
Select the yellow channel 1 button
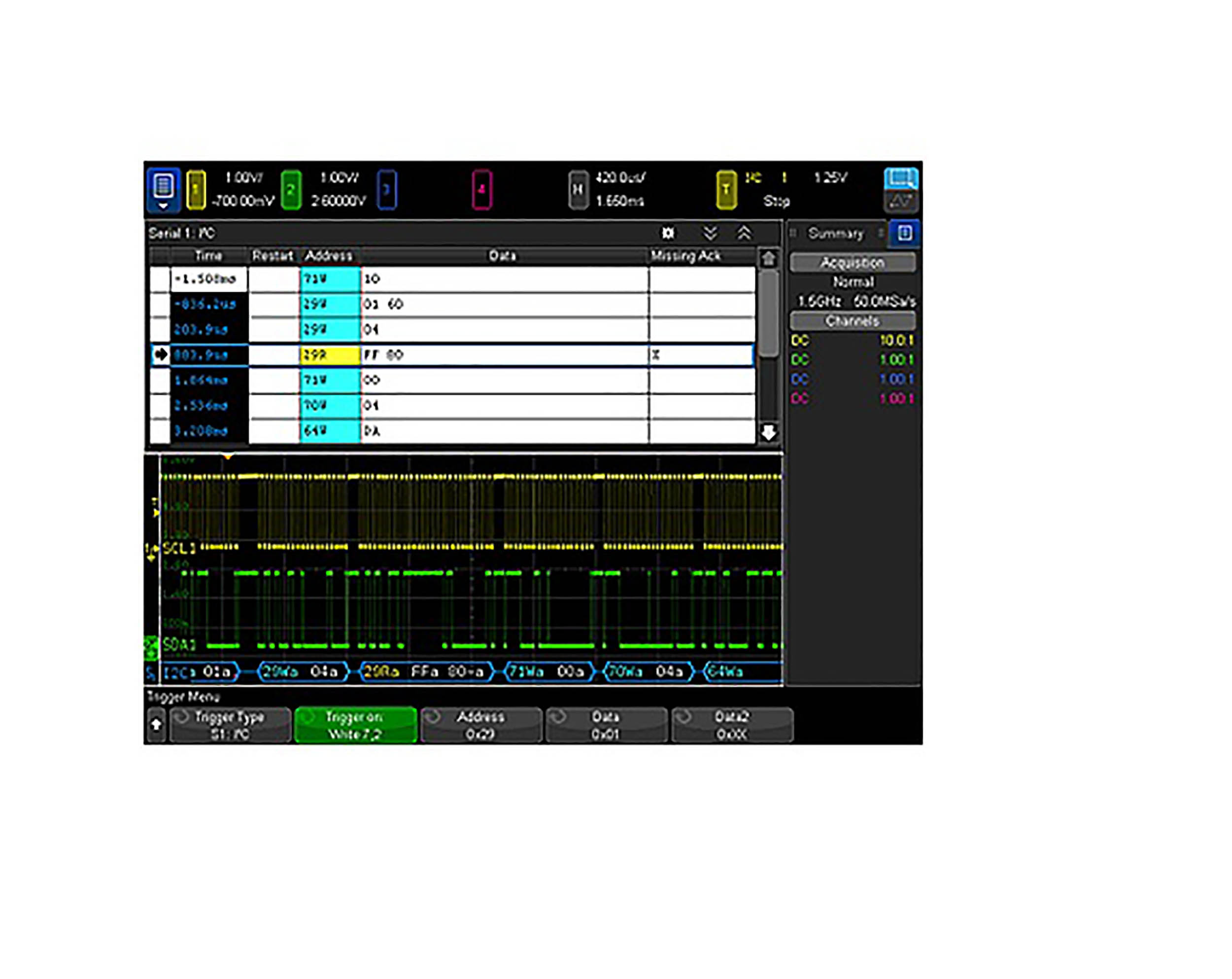coord(196,189)
